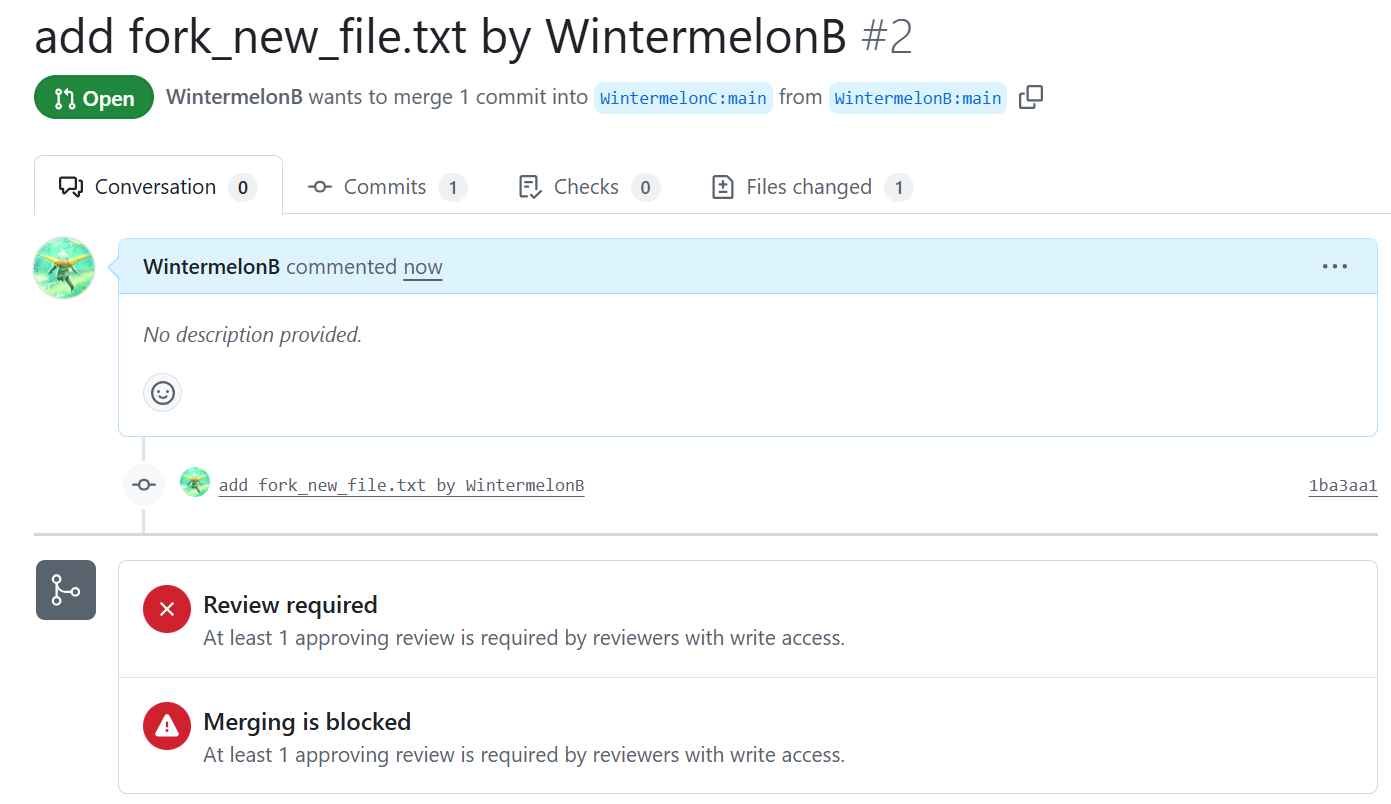The height and width of the screenshot is (804, 1391).
Task: Click the 'now' comment timestamp
Action: tap(423, 267)
